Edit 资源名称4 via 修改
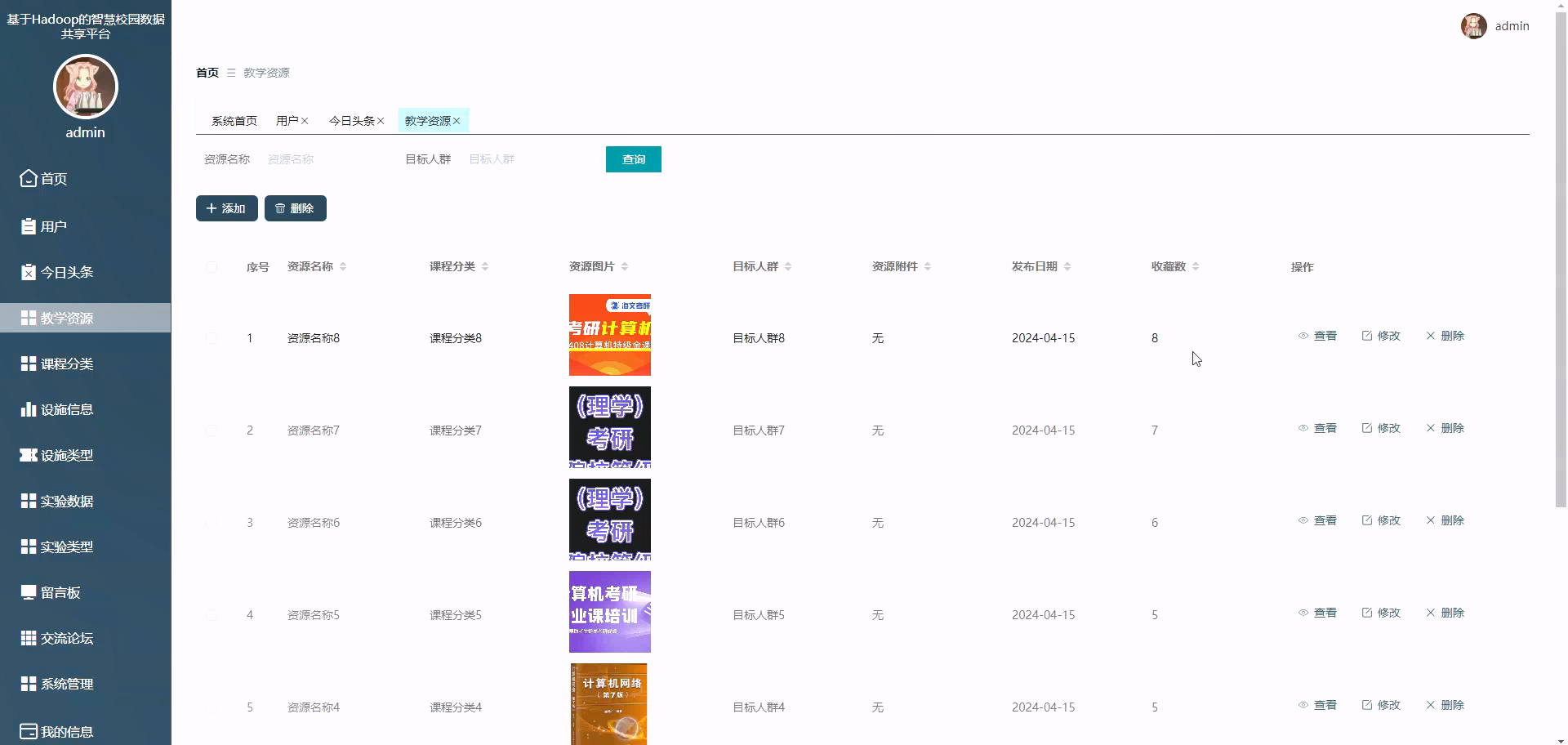1568x745 pixels. click(x=1381, y=705)
